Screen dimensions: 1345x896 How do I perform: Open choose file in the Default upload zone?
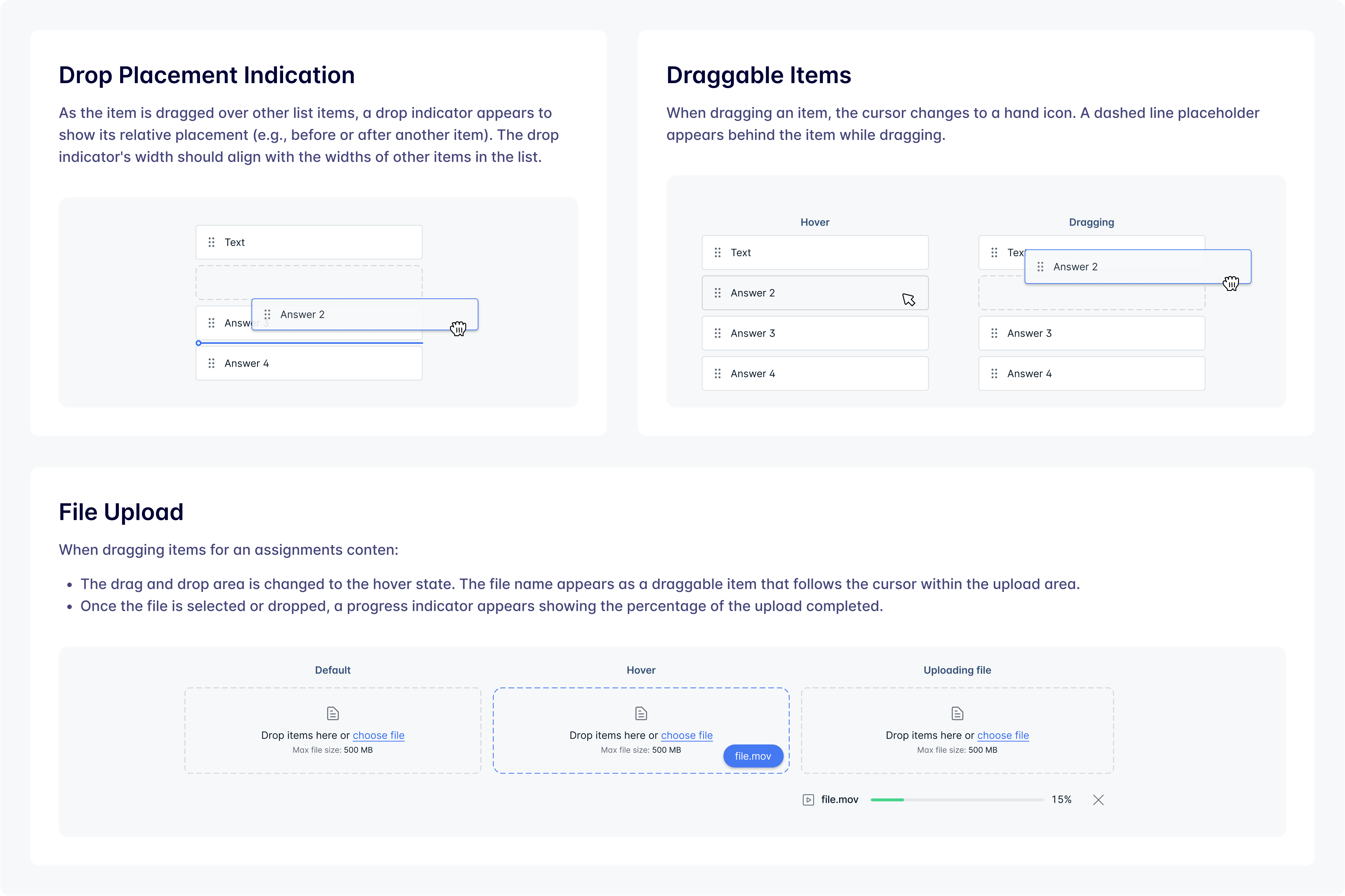378,736
